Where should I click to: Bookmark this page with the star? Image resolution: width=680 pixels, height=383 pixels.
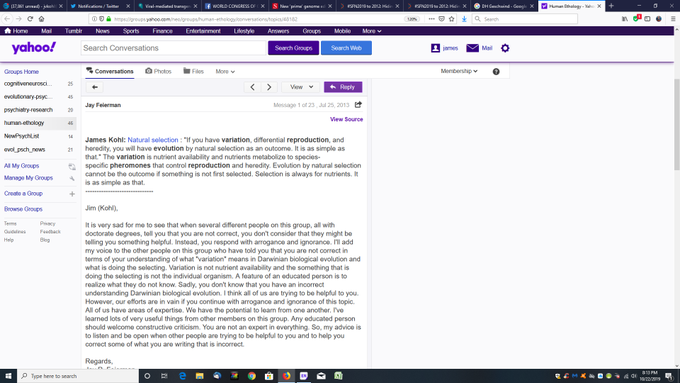pyautogui.click(x=452, y=19)
